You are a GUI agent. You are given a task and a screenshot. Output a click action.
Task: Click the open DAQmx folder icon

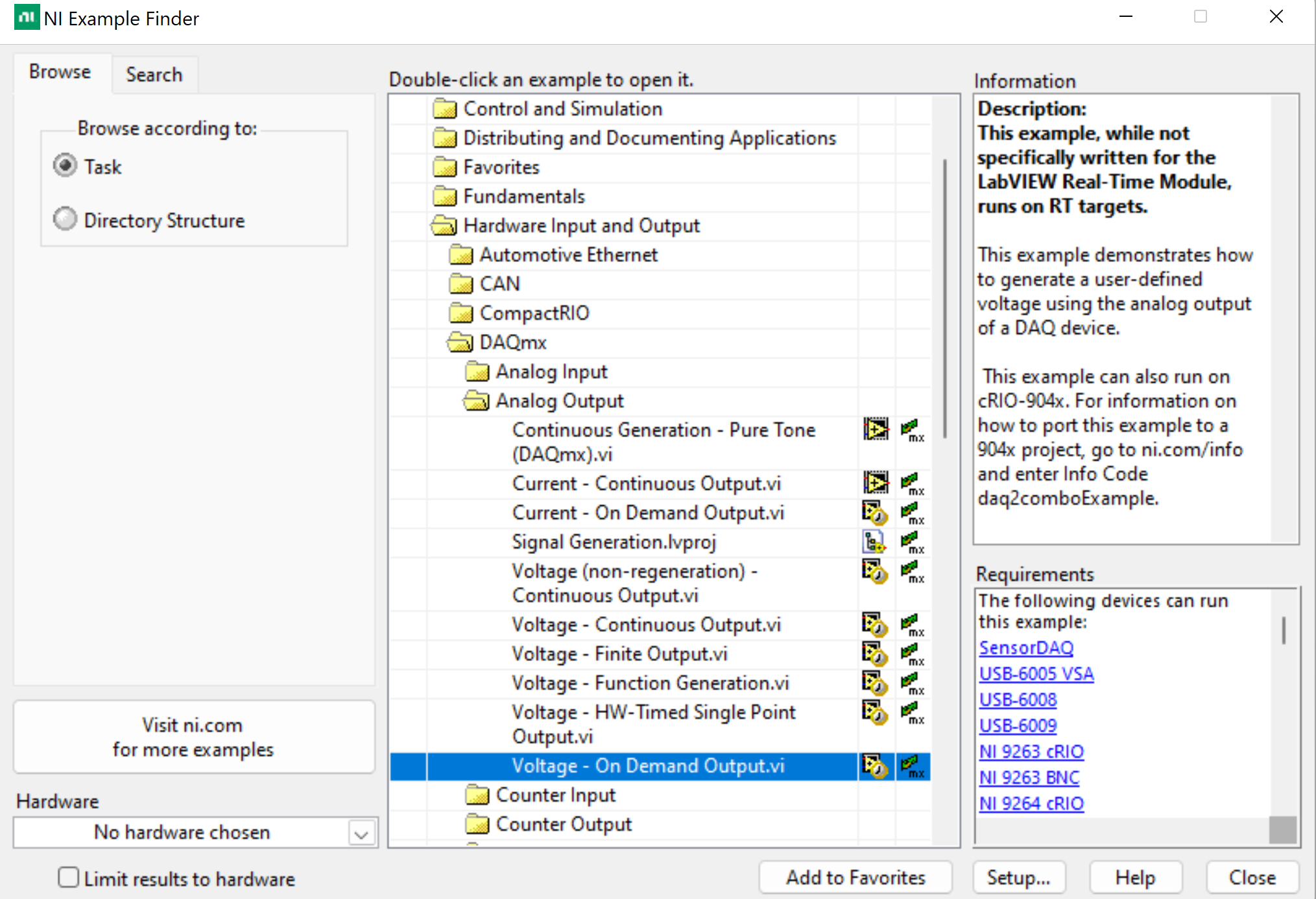point(461,342)
